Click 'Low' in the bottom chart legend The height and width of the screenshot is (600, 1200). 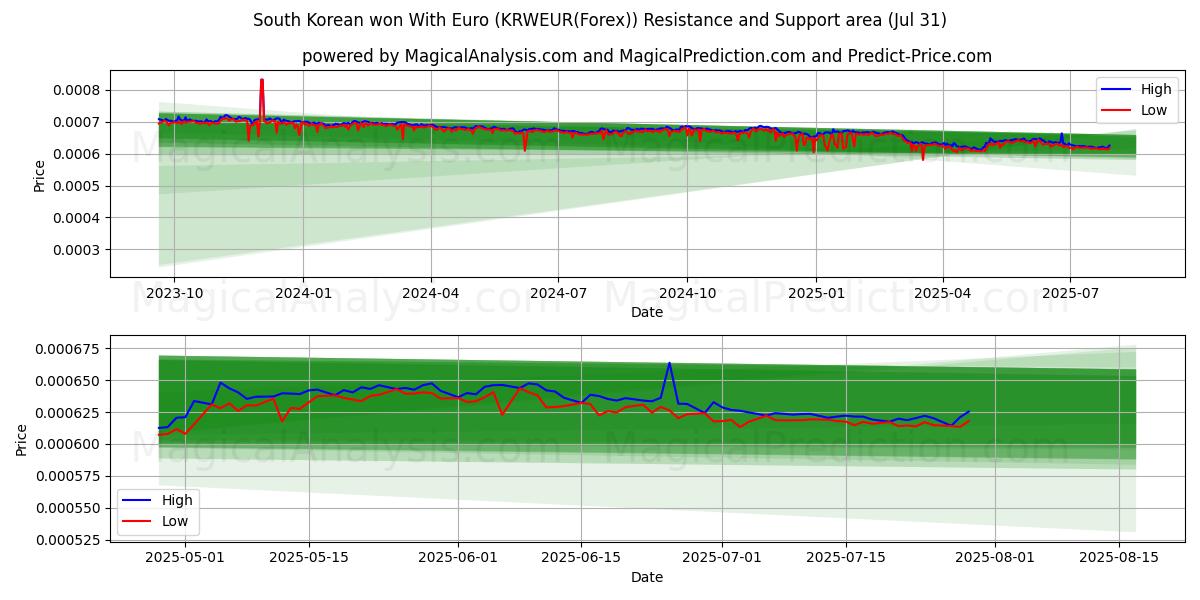tap(176, 521)
